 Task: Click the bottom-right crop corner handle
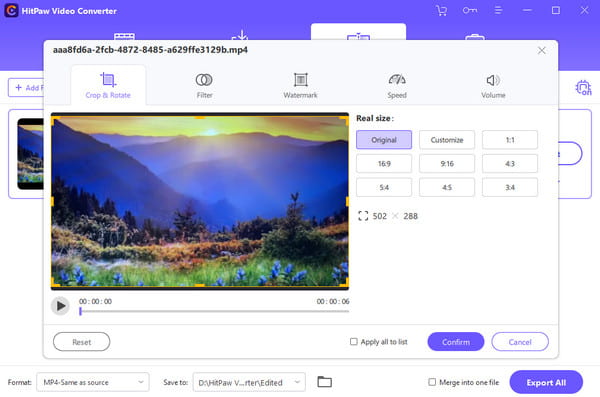345,283
